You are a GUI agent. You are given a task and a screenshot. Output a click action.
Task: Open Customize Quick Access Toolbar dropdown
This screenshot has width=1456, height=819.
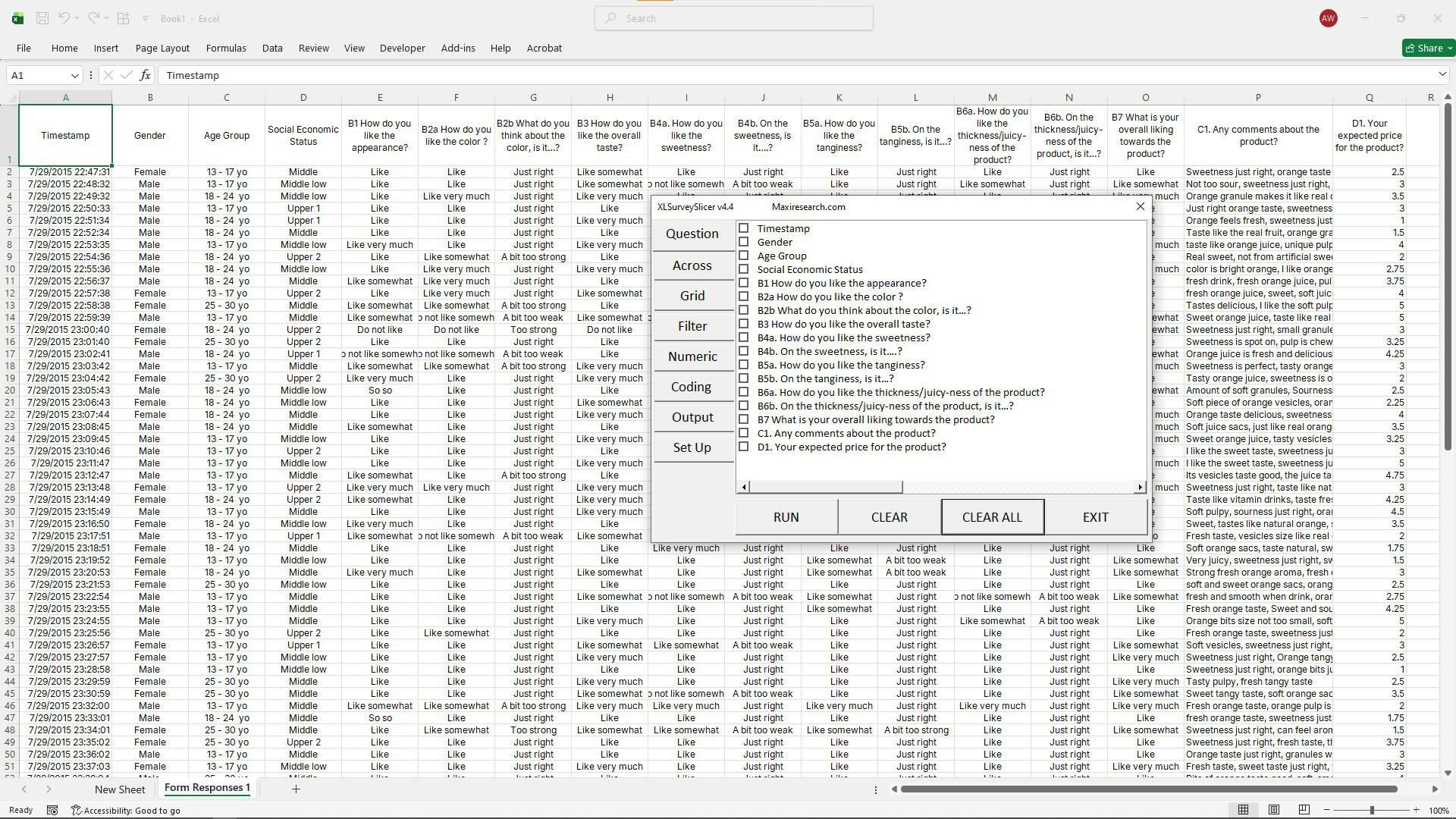[x=145, y=18]
